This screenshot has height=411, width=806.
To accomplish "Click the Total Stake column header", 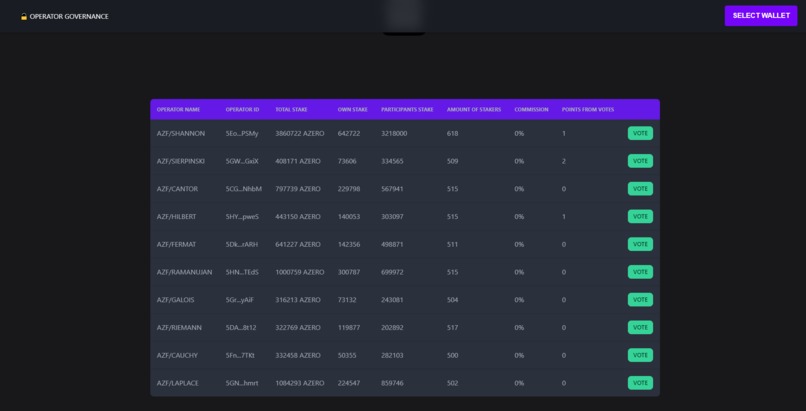I will pyautogui.click(x=291, y=109).
